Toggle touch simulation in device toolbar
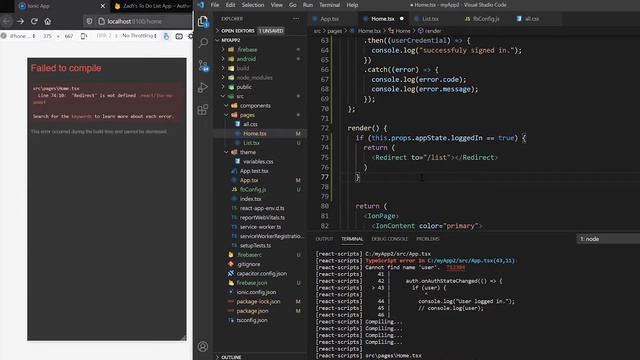Viewport: 640px width, 360px height. [166, 36]
